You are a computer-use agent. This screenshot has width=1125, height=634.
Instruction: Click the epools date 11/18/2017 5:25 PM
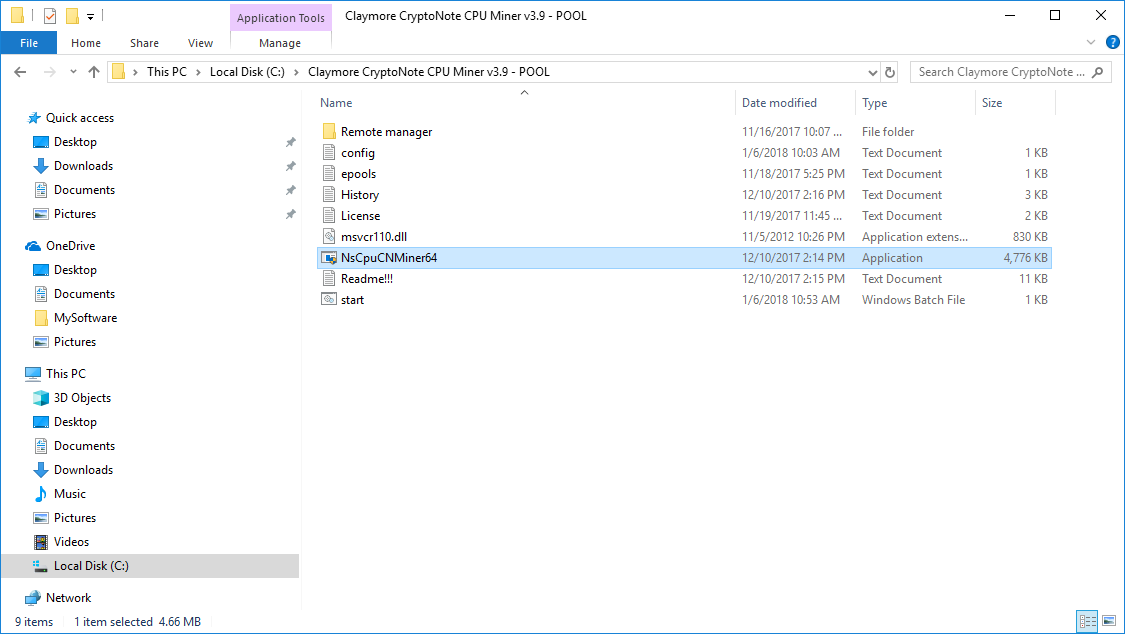tap(793, 174)
